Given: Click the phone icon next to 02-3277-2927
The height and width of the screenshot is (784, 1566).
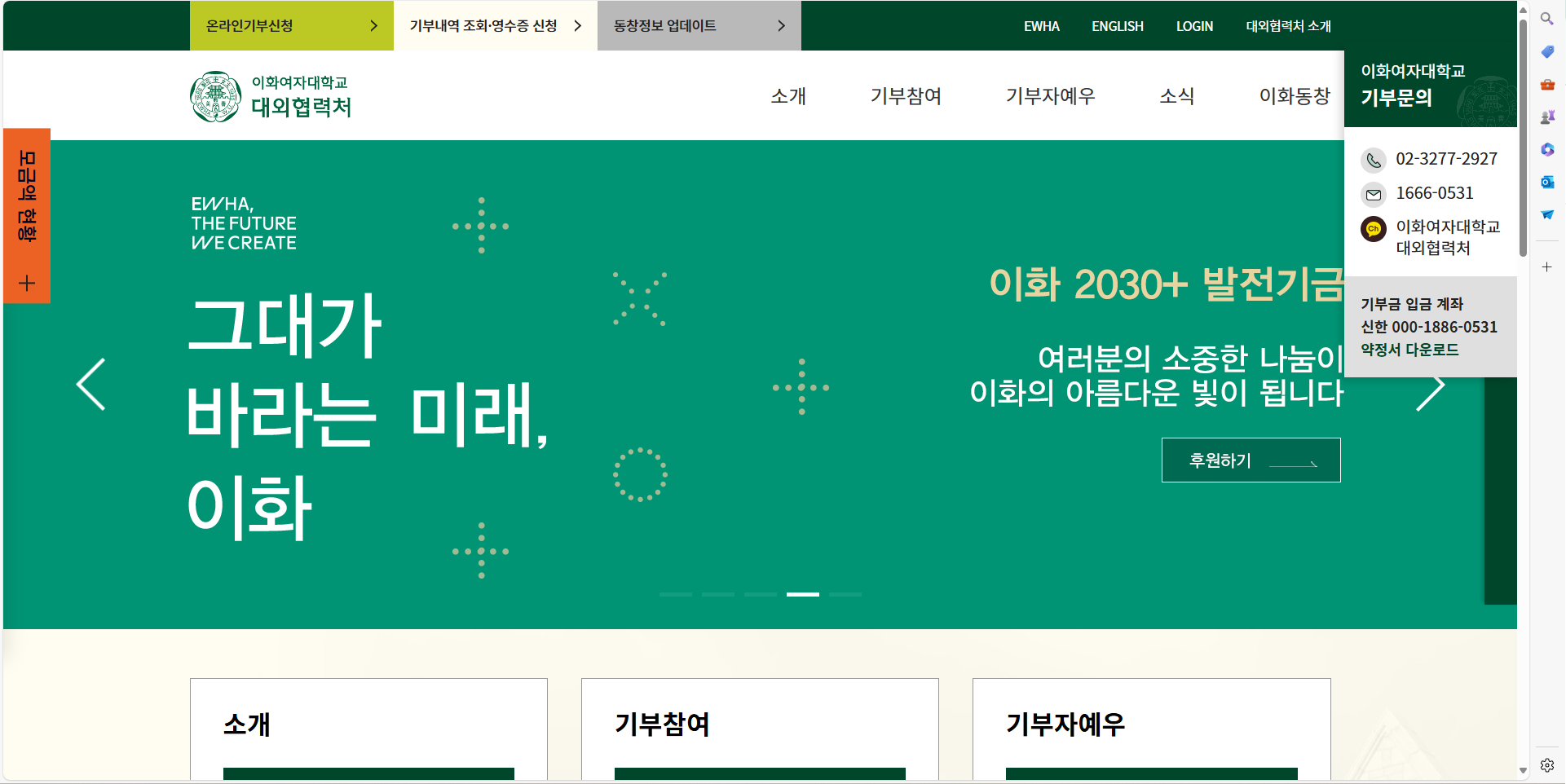Looking at the screenshot, I should (x=1374, y=160).
